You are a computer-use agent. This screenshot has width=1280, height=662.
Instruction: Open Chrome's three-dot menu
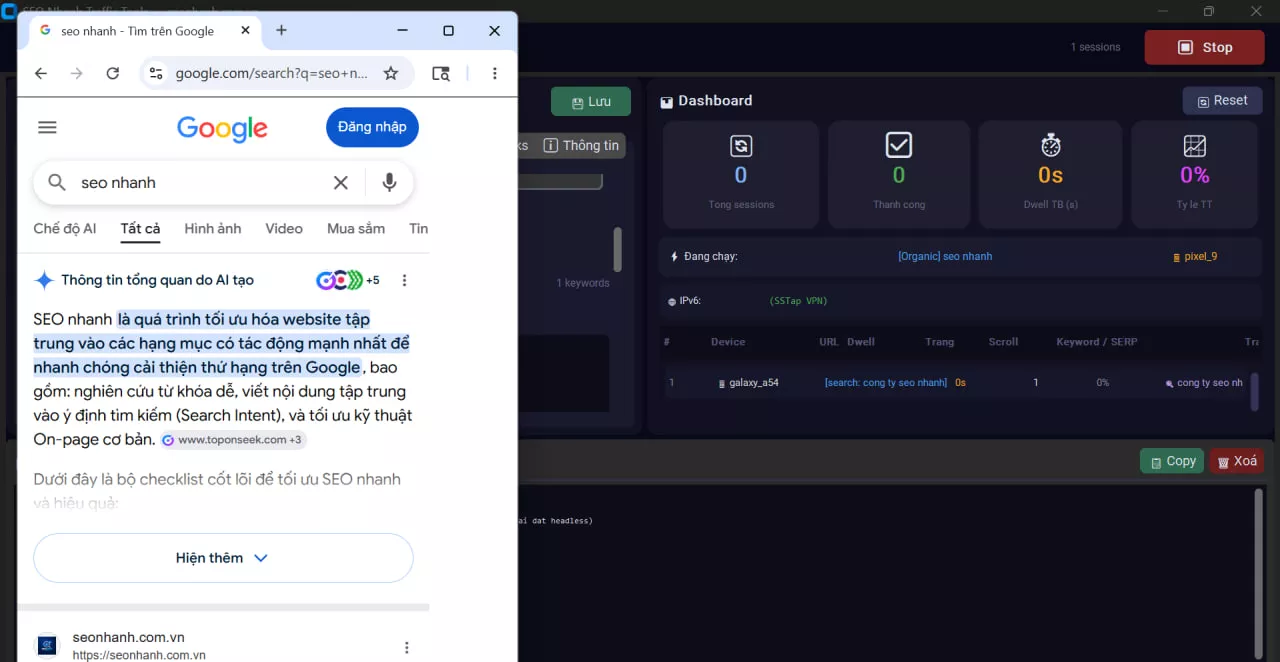(x=495, y=73)
